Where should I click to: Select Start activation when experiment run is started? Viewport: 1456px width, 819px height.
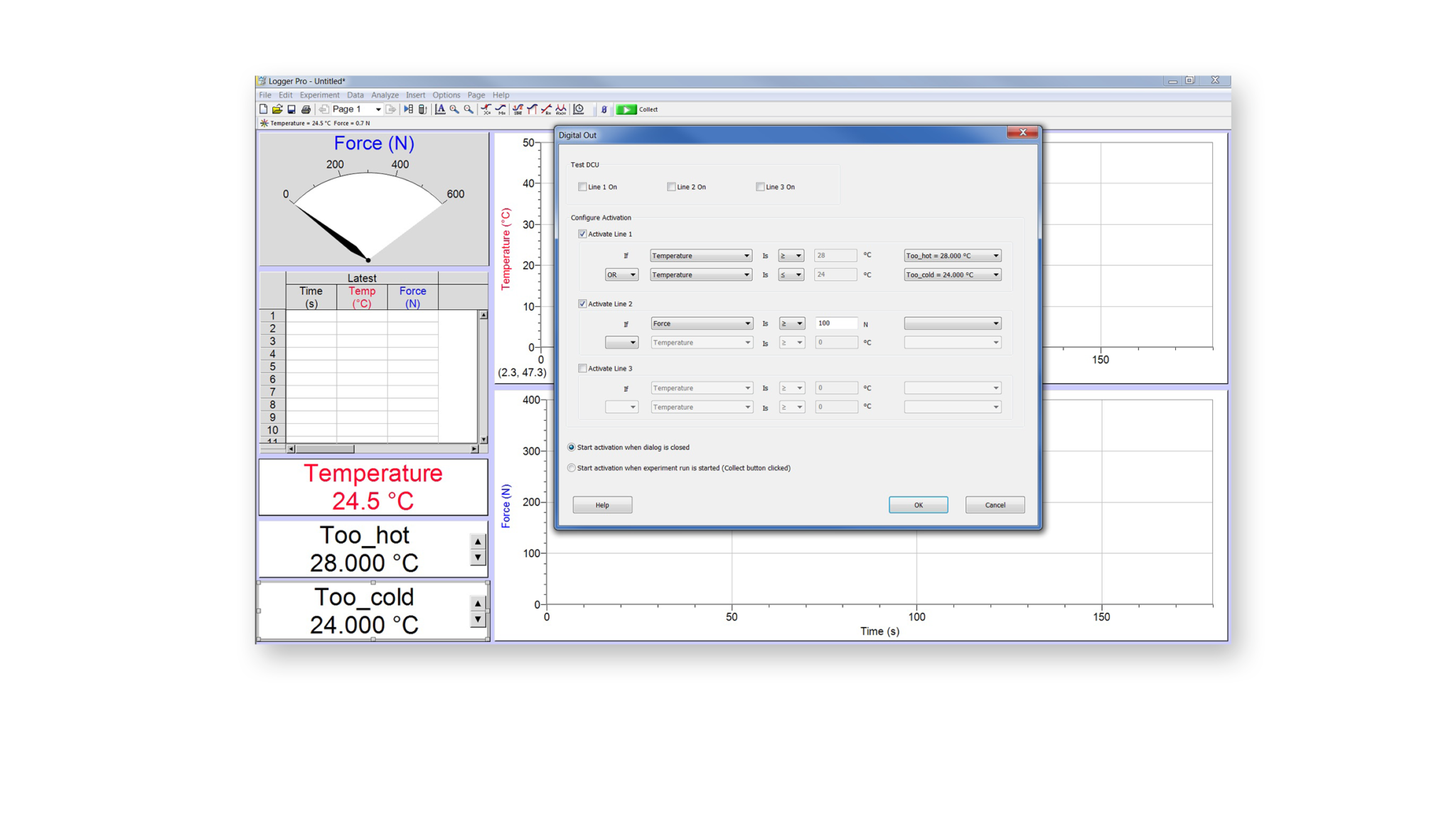click(571, 467)
